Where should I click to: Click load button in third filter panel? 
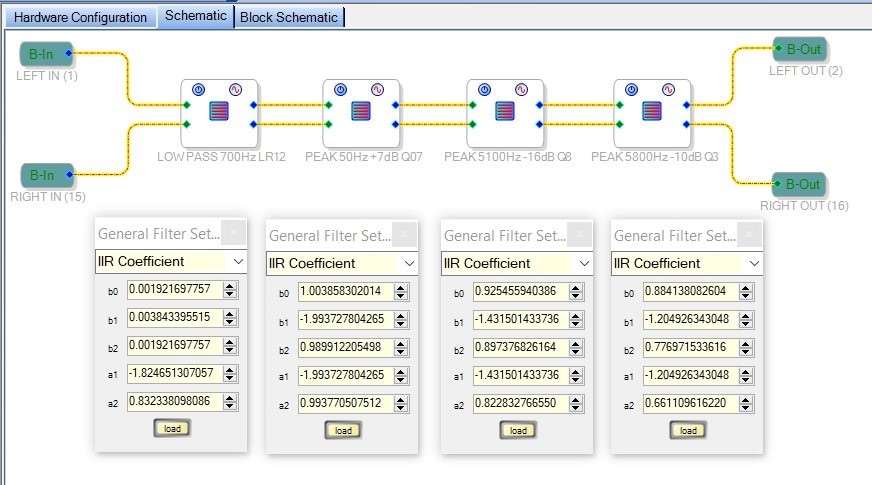[518, 430]
